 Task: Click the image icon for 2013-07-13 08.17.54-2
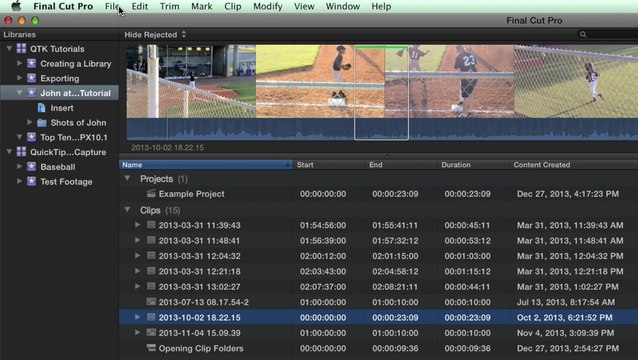(x=151, y=301)
